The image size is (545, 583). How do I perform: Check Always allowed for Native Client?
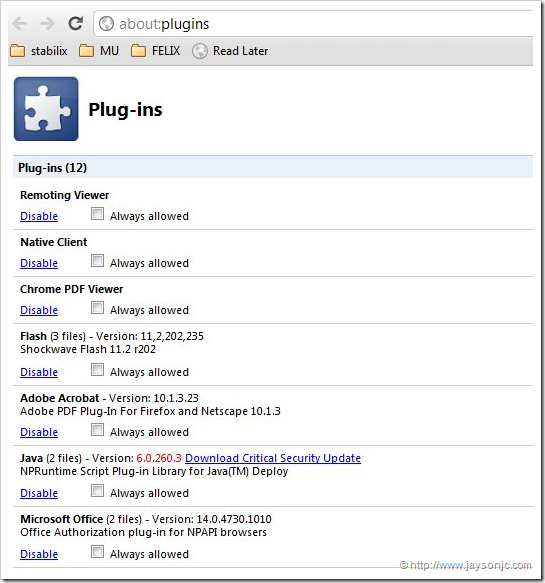click(x=97, y=261)
